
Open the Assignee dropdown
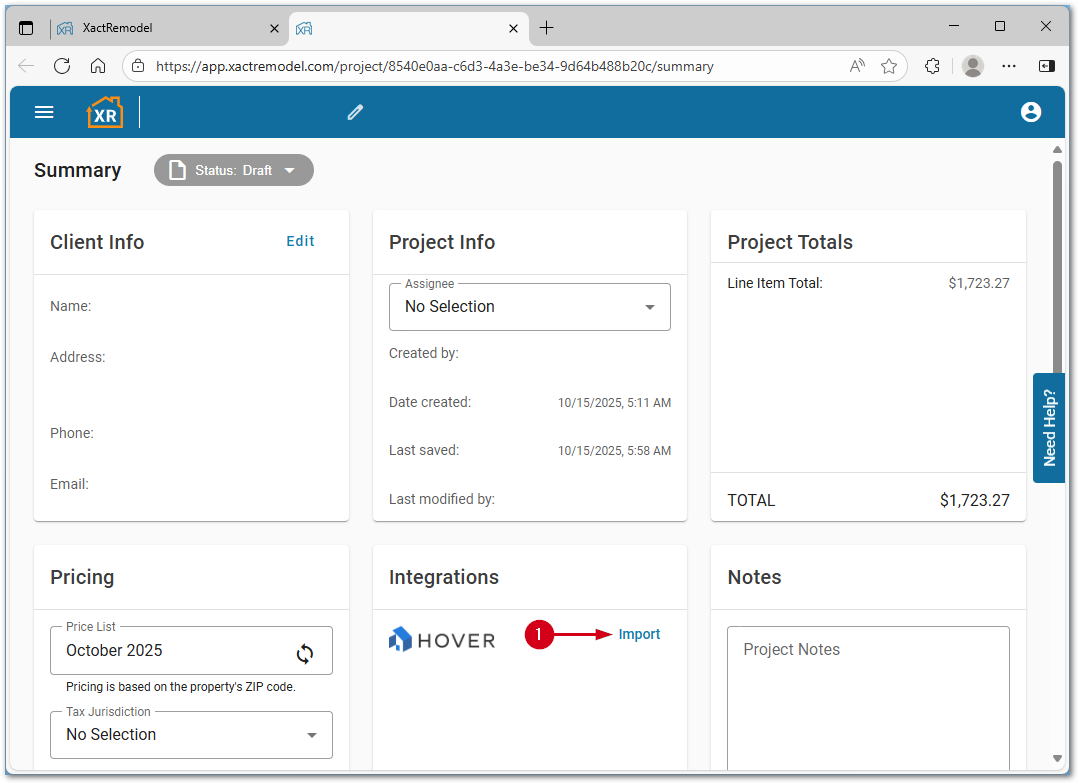pyautogui.click(x=529, y=307)
